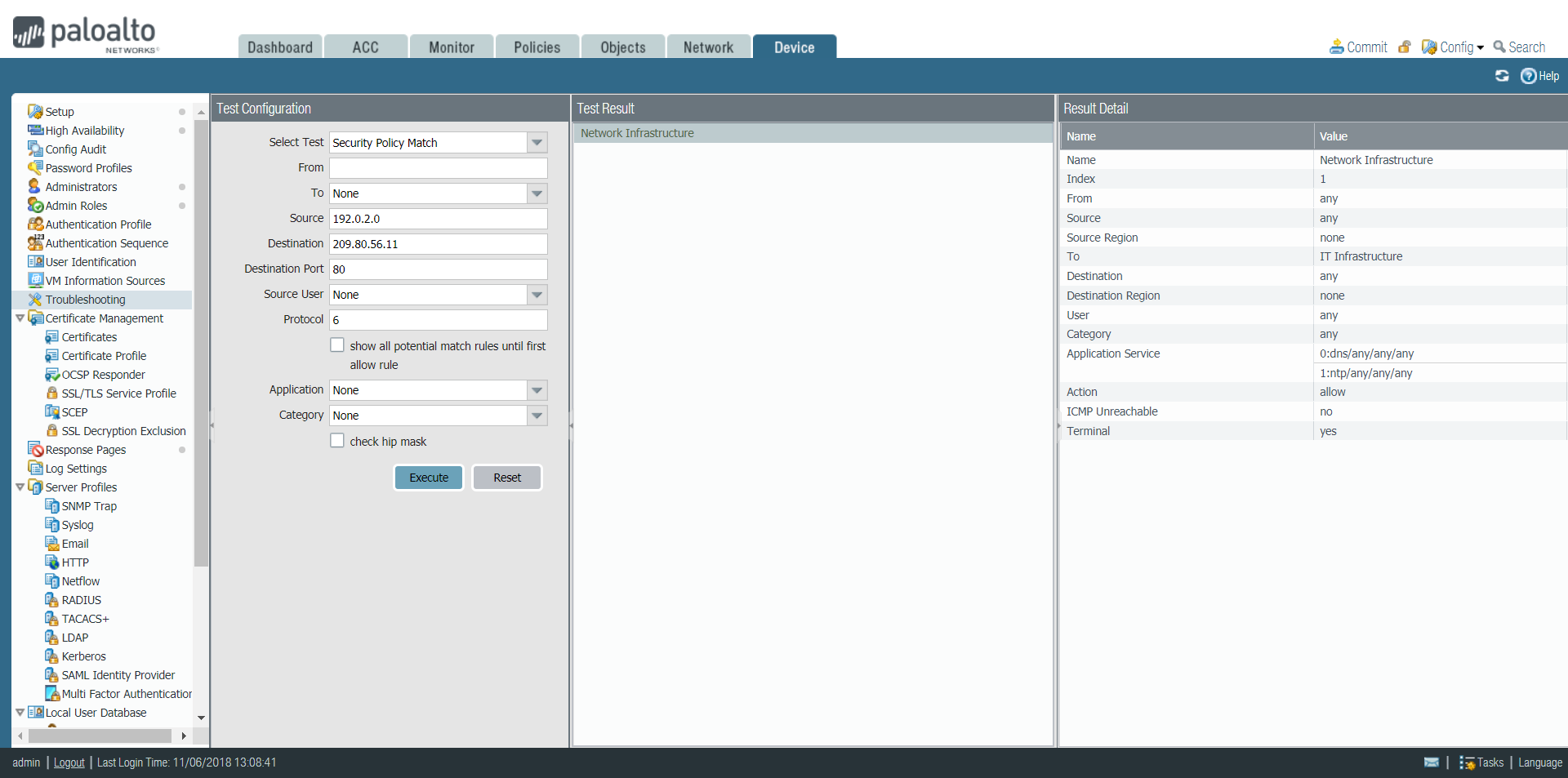Open the Application dropdown
The image size is (1568, 778).
point(537,390)
